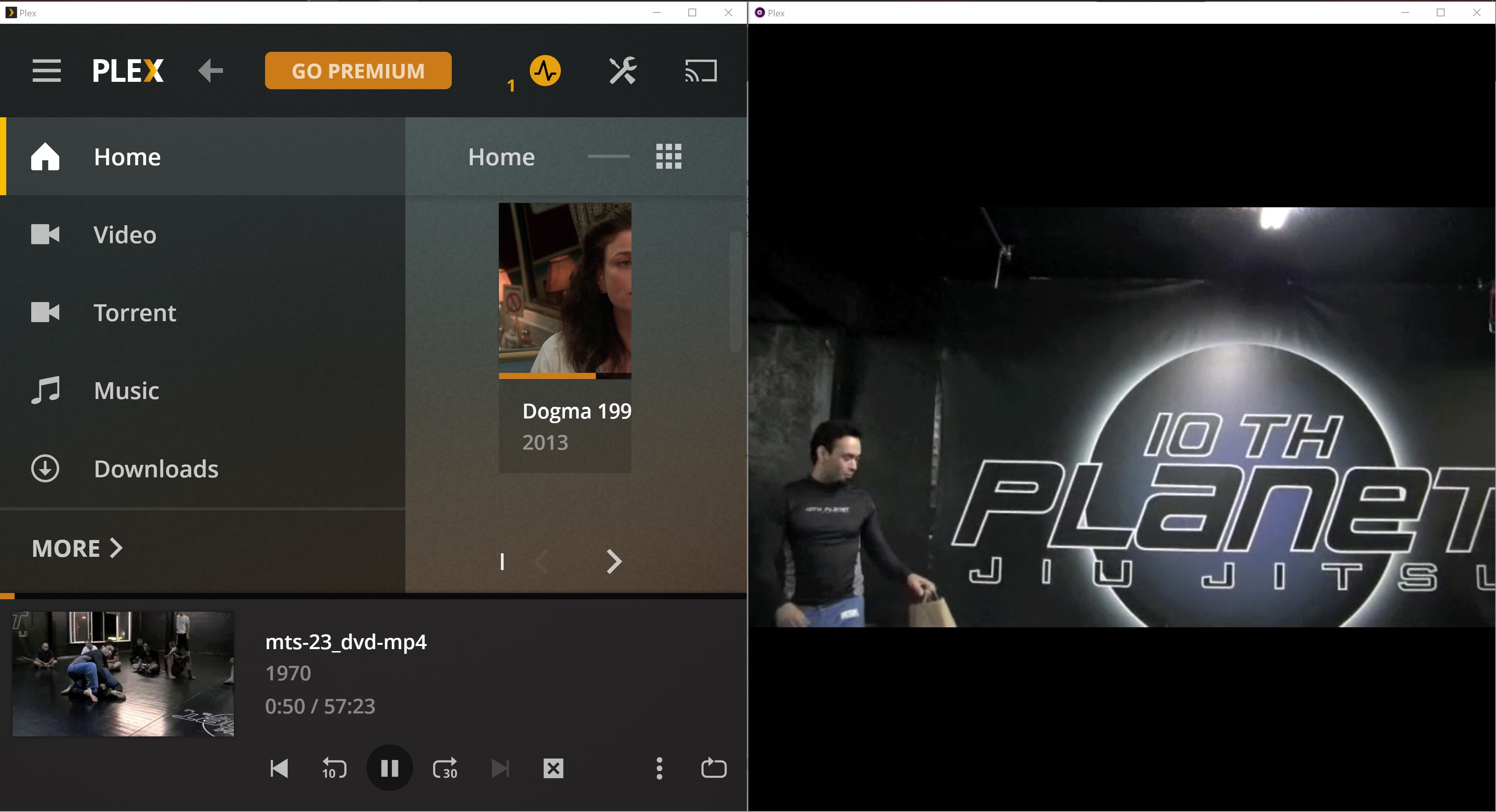This screenshot has height=812, width=1496.
Task: Switch Home view to grid layout
Action: click(x=668, y=156)
